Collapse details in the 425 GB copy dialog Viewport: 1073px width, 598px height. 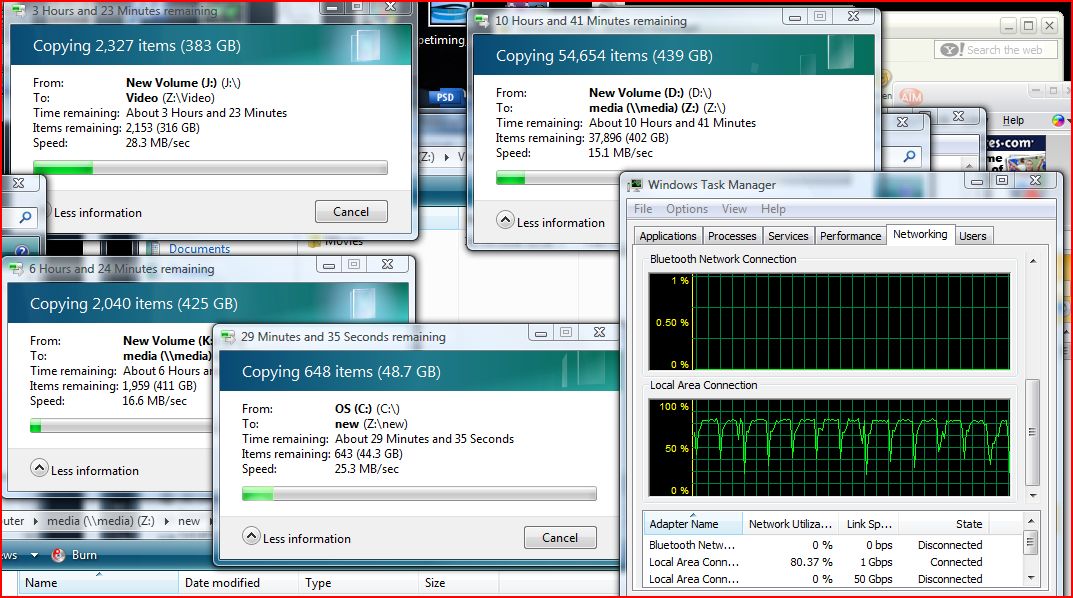[x=39, y=470]
